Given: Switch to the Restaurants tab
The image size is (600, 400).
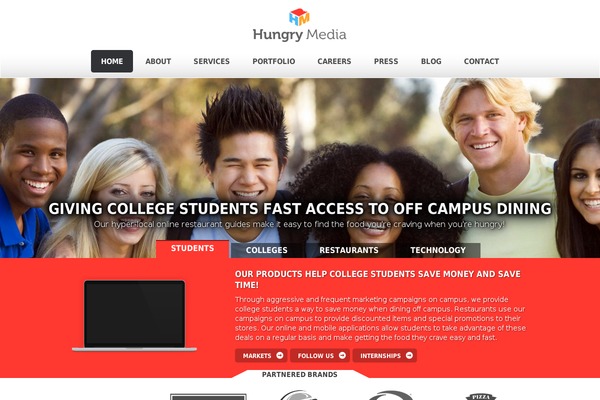Looking at the screenshot, I should [349, 250].
